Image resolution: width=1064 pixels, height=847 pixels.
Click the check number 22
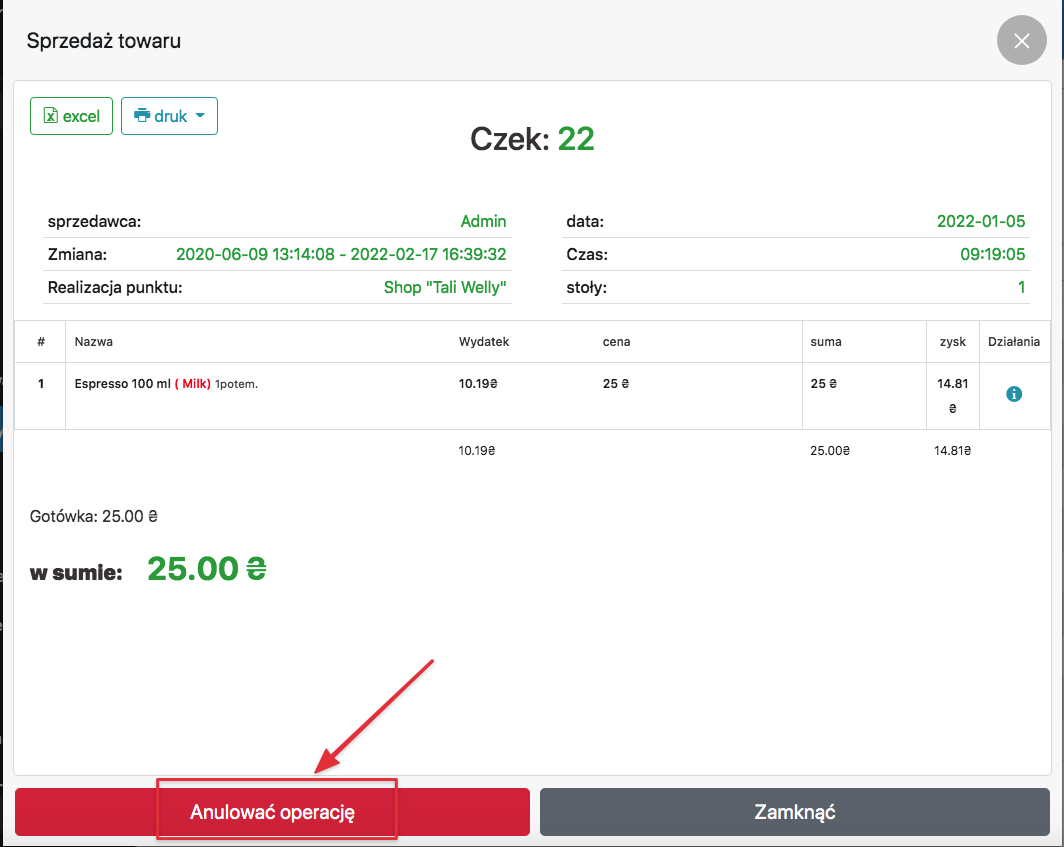[576, 139]
